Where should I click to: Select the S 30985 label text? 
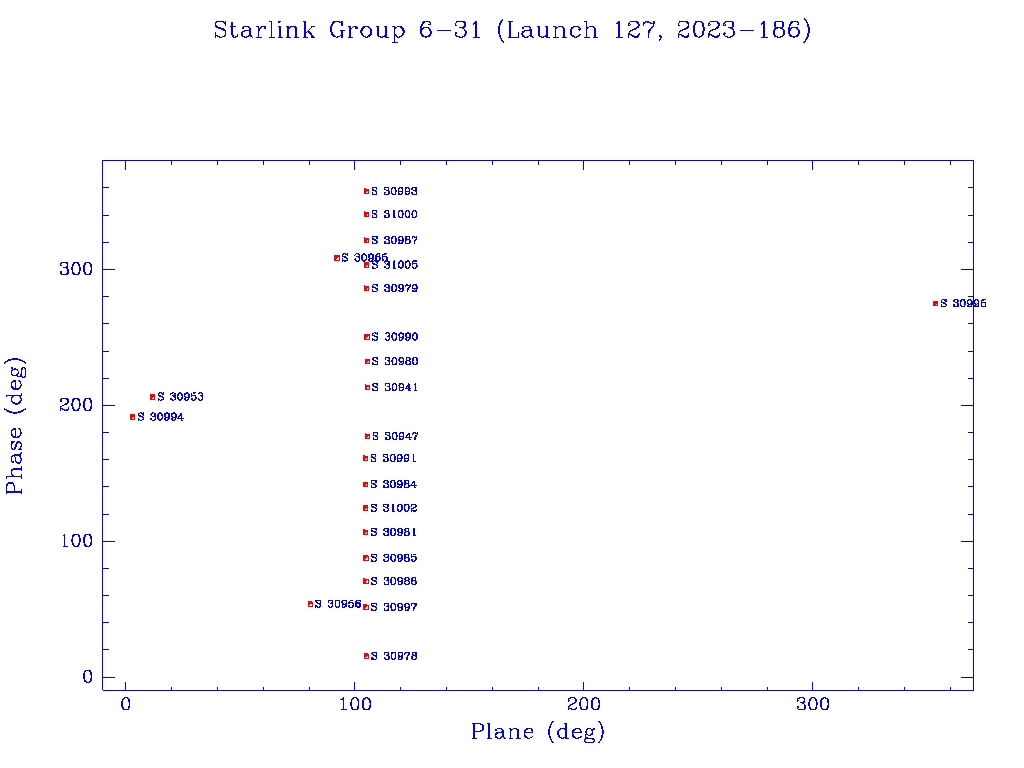pyautogui.click(x=394, y=558)
